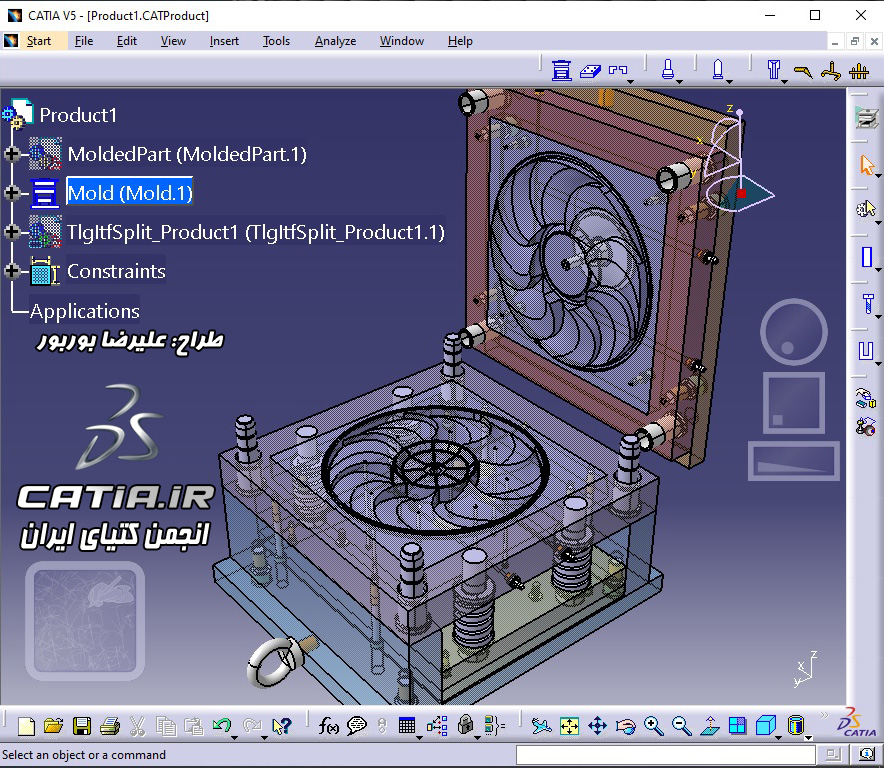Select the blue bracket-shaped insert icon
The image size is (884, 768).
pos(617,70)
